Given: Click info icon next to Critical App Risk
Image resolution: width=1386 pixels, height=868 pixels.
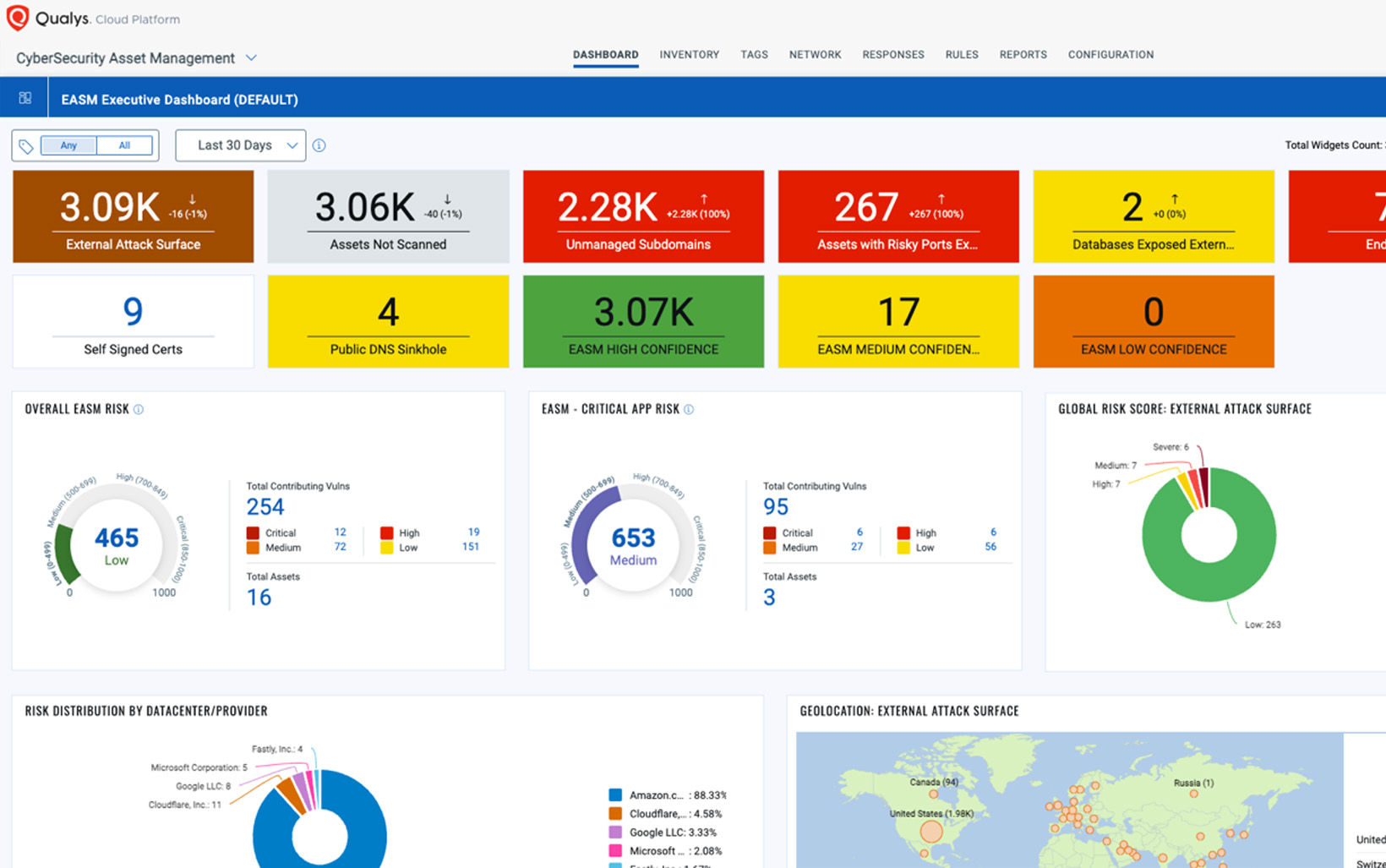Looking at the screenshot, I should 689,409.
